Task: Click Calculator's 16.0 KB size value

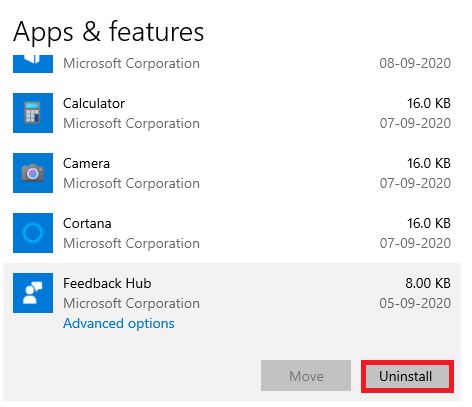Action: [429, 103]
